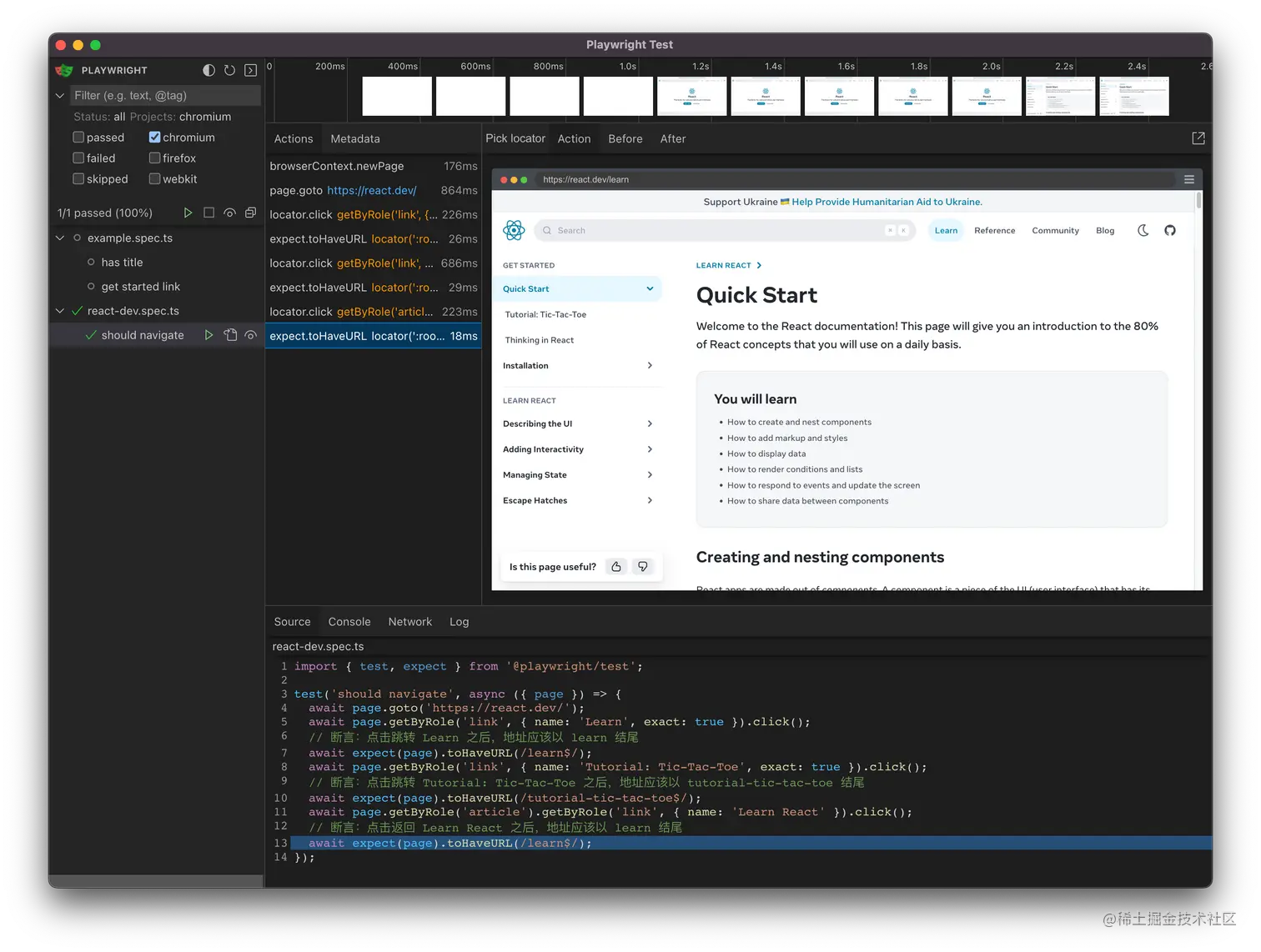Select the Before snapshot tab
This screenshot has height=952, width=1261.
[625, 139]
